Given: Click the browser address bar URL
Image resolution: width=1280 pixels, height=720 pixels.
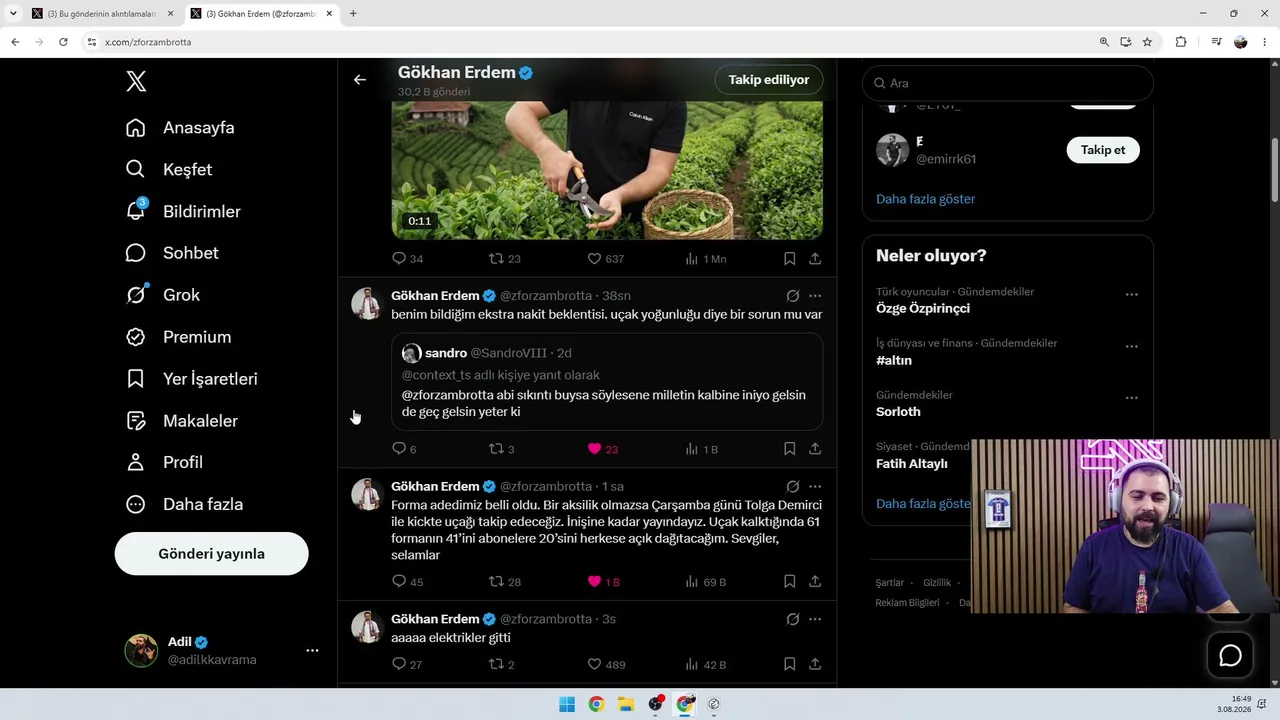Looking at the screenshot, I should click(148, 42).
